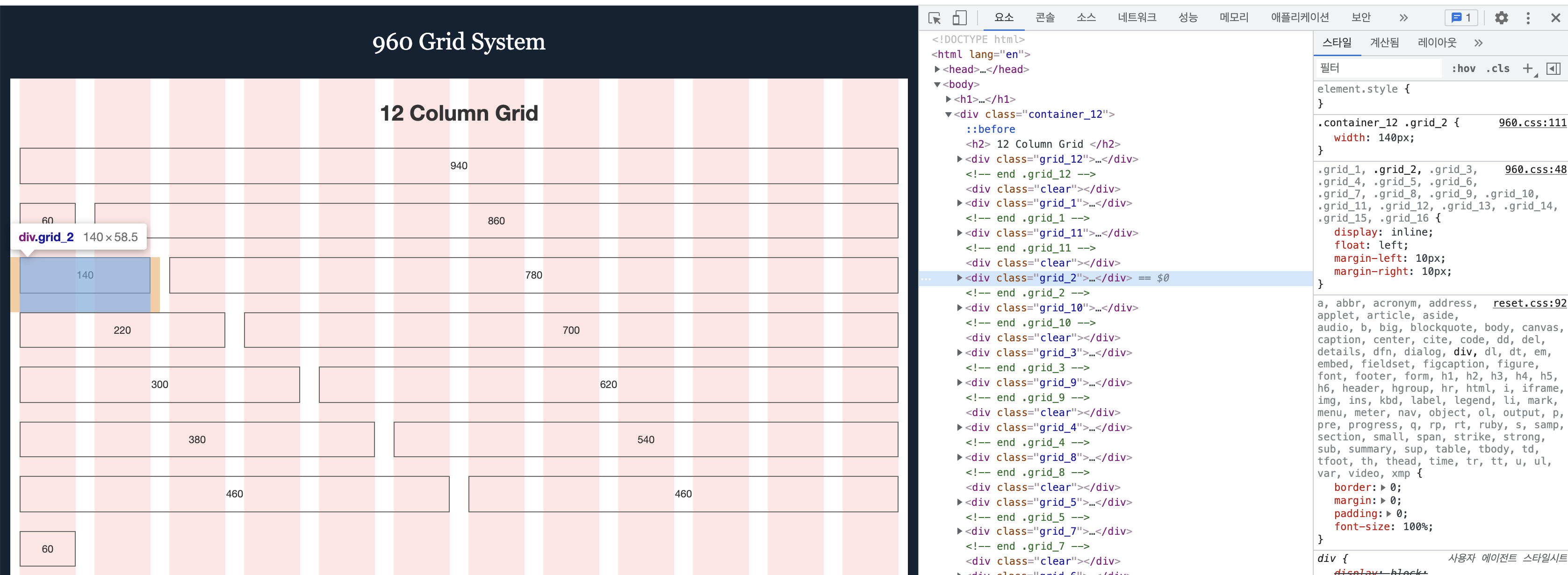
Task: Collapse the container_12 div node
Action: point(949,115)
